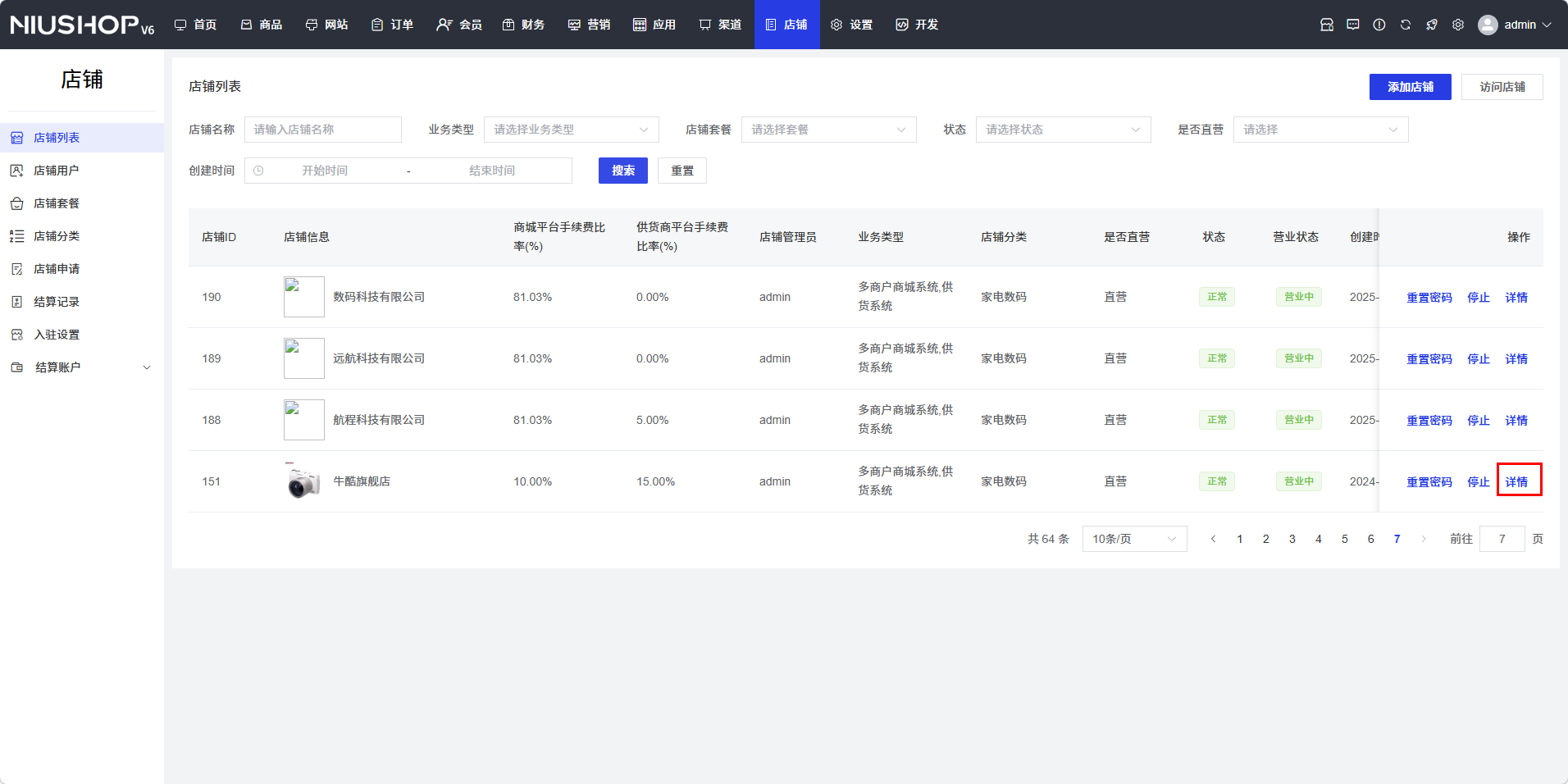Screen dimensions: 1568x784
Task: Click the shop storefront icon in top bar
Action: click(1327, 25)
